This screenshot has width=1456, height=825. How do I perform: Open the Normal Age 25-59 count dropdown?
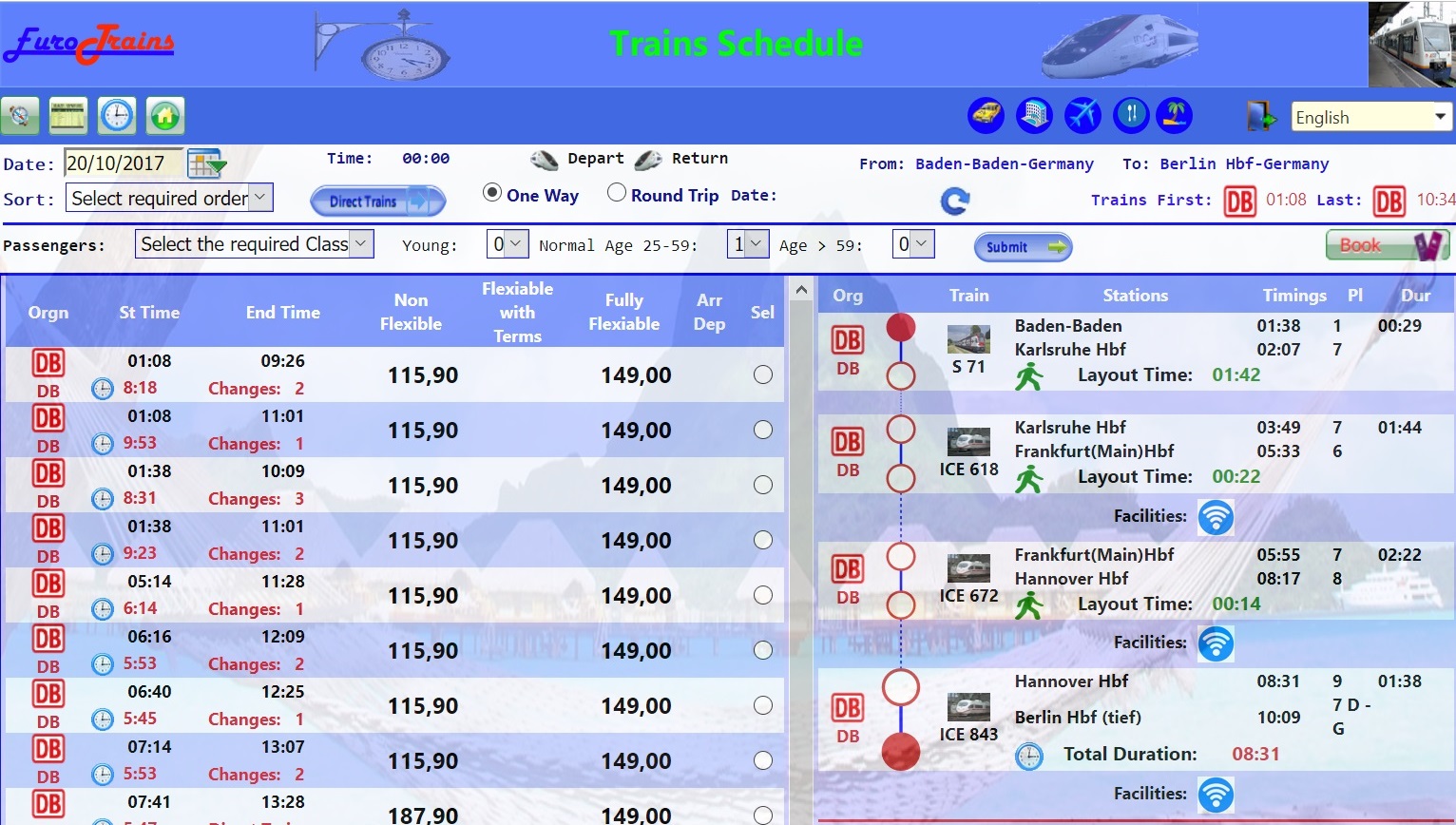748,244
